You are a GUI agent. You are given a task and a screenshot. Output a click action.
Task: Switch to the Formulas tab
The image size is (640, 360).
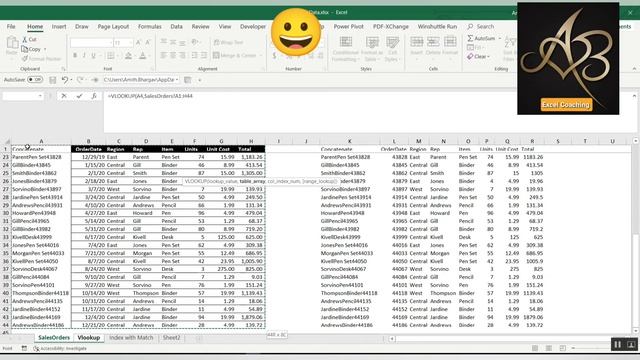[x=149, y=27]
